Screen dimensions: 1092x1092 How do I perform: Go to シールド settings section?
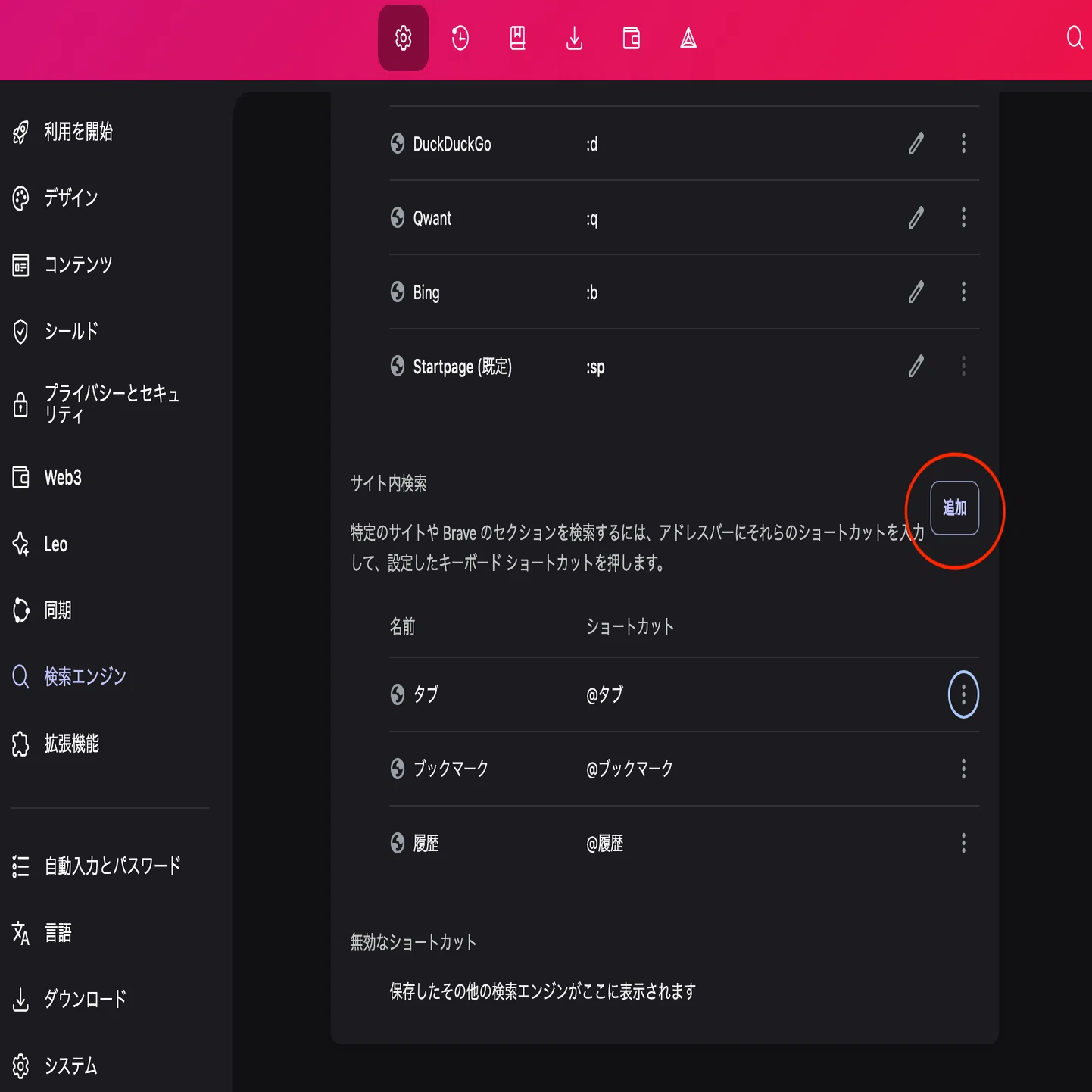(x=55, y=332)
